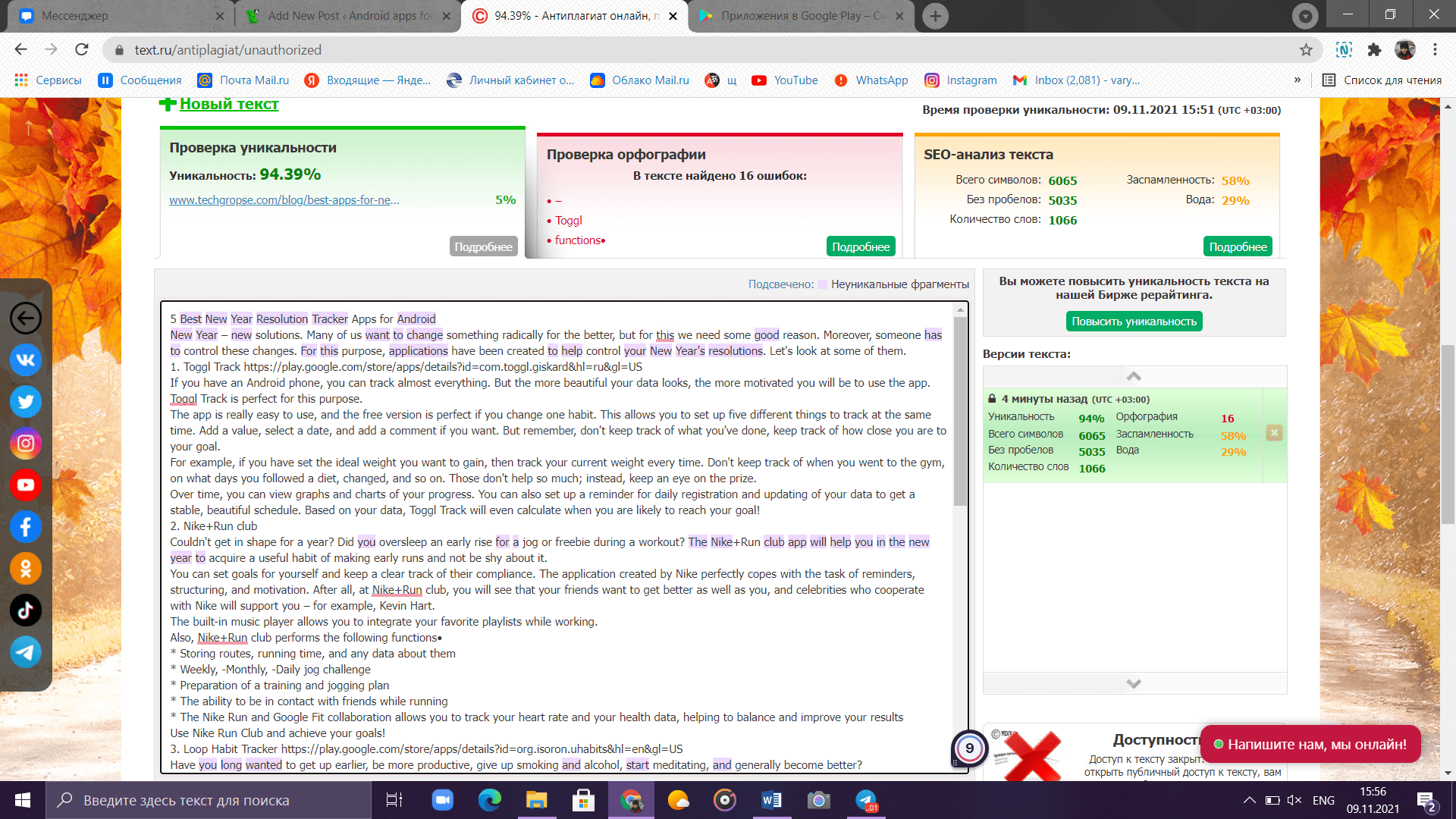Open VK share icon in sidebar

[x=26, y=359]
